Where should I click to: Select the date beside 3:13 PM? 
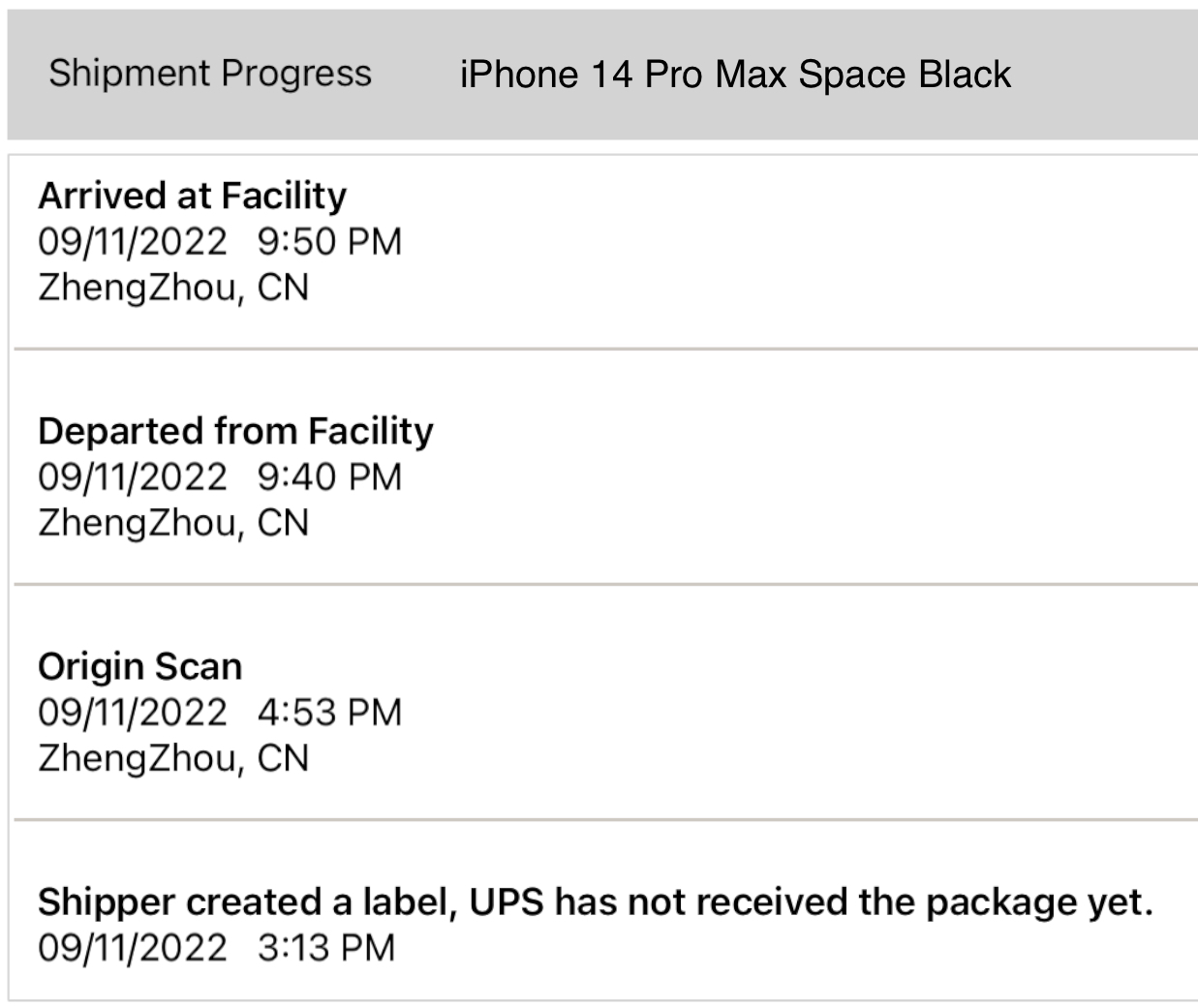133,947
